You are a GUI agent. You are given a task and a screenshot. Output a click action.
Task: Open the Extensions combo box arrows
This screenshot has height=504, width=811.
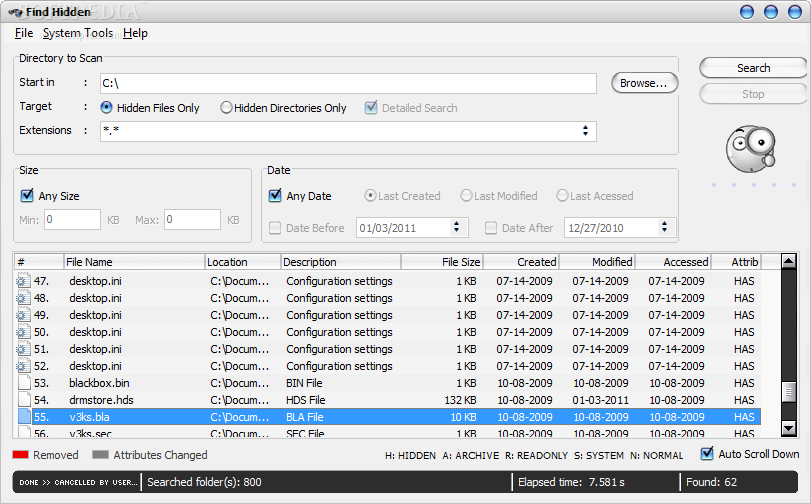585,130
